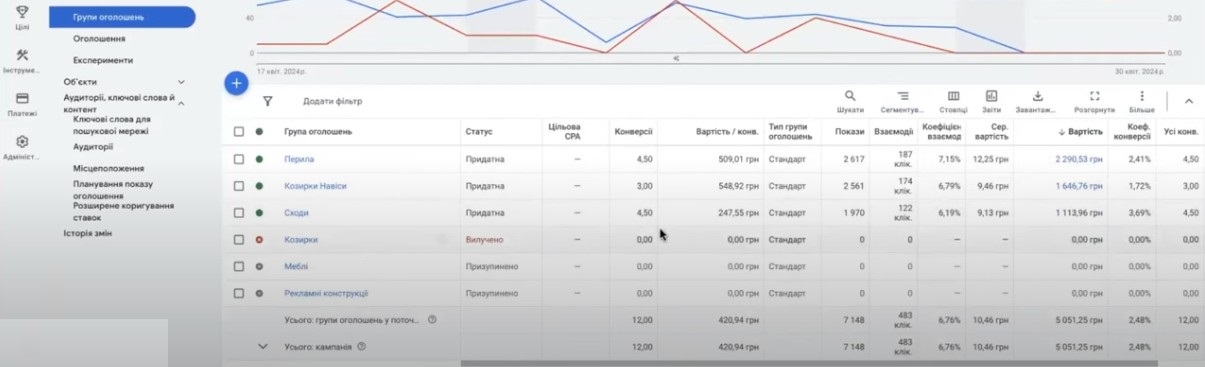Screen dimensions: 1205x367
Task: Click the chart's collapse handle below the graph
Action: [x=676, y=59]
